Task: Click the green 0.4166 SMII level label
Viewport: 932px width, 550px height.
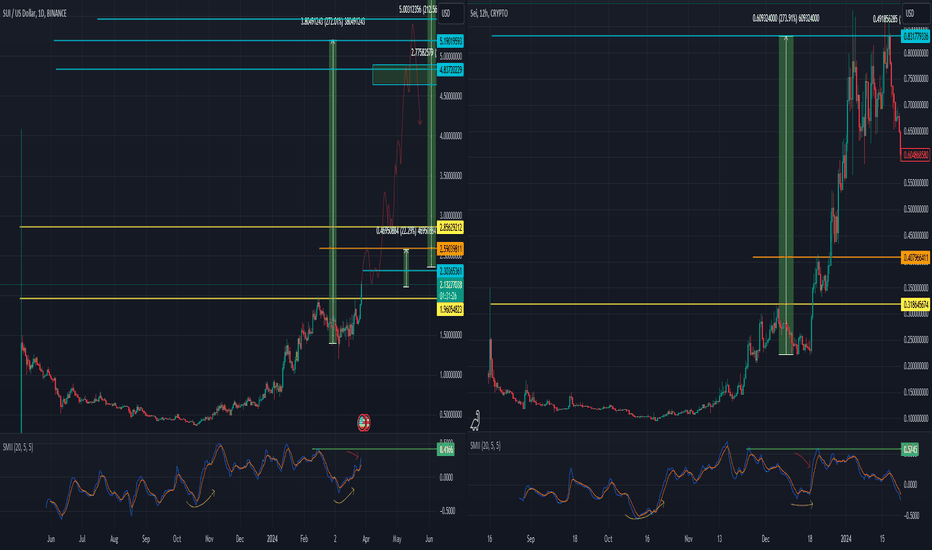Action: [446, 450]
